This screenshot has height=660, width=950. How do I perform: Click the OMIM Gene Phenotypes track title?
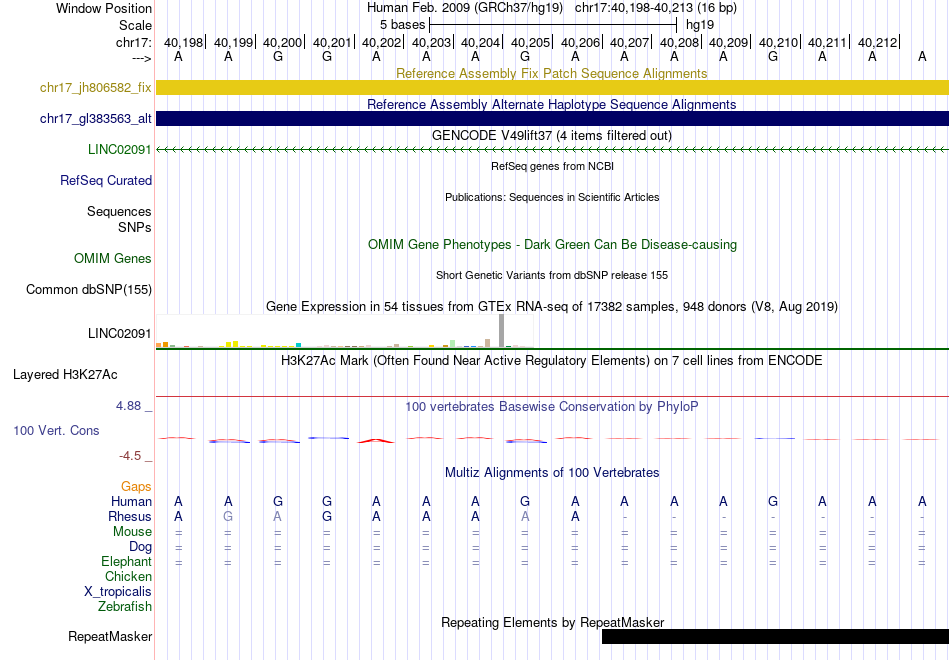(x=552, y=244)
